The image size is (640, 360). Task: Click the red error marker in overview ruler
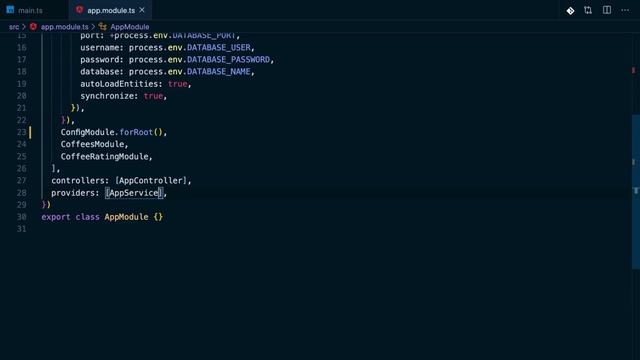coord(633,71)
